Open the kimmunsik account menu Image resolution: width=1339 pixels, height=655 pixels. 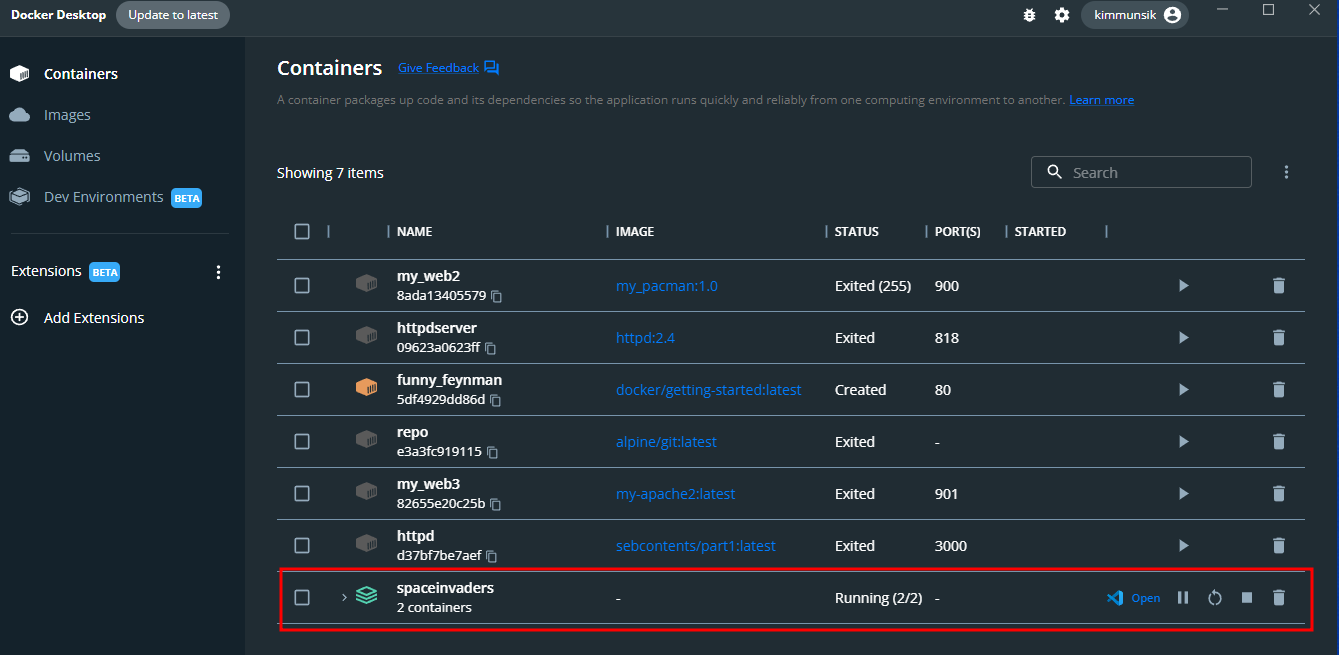click(x=1135, y=15)
